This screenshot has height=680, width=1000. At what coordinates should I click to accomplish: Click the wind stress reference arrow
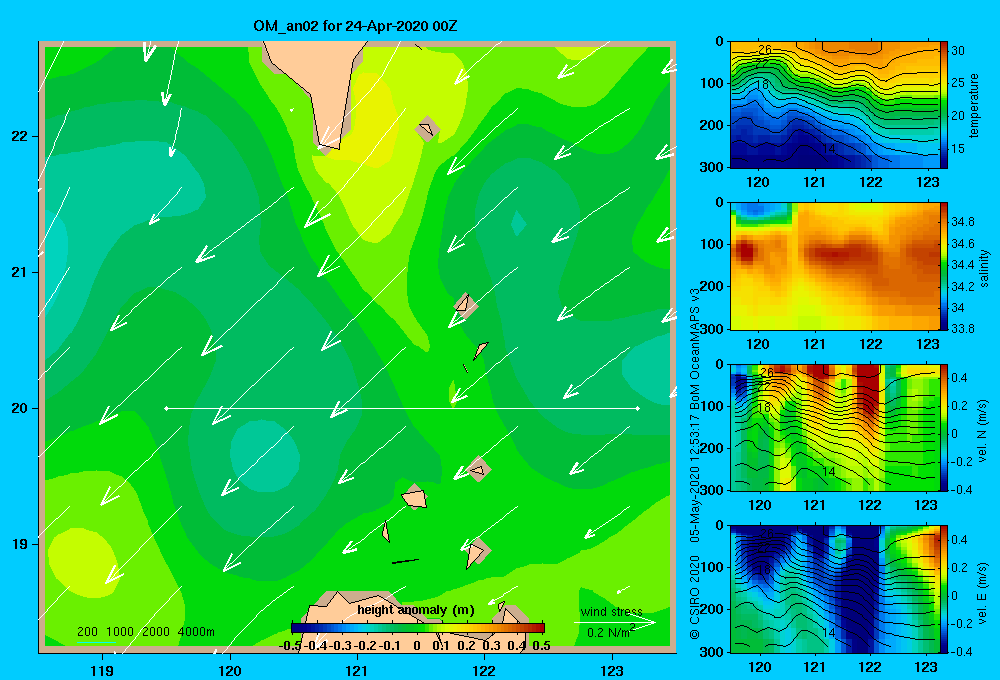click(614, 623)
